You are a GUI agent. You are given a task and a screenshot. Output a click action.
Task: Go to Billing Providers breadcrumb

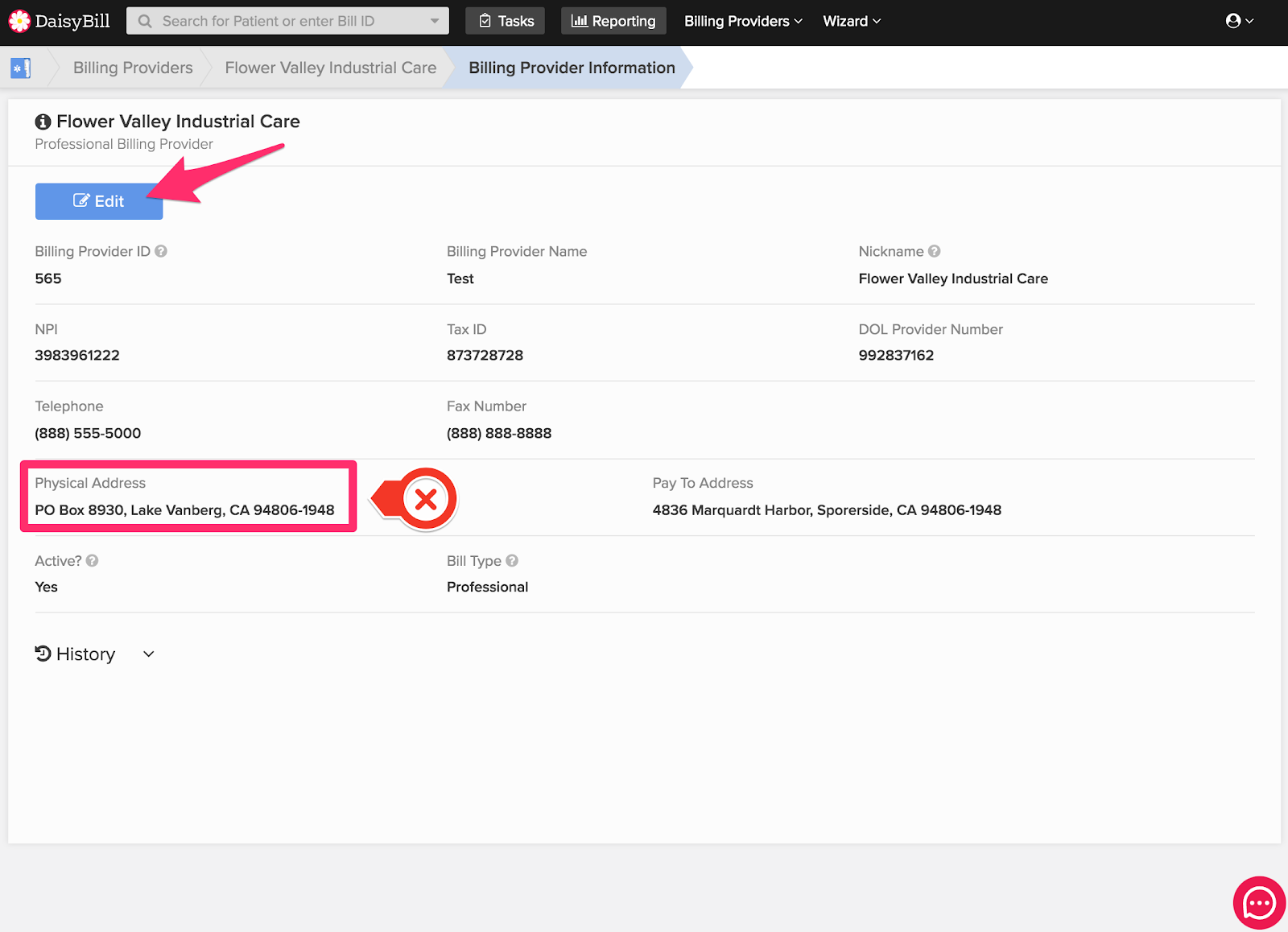[x=133, y=68]
